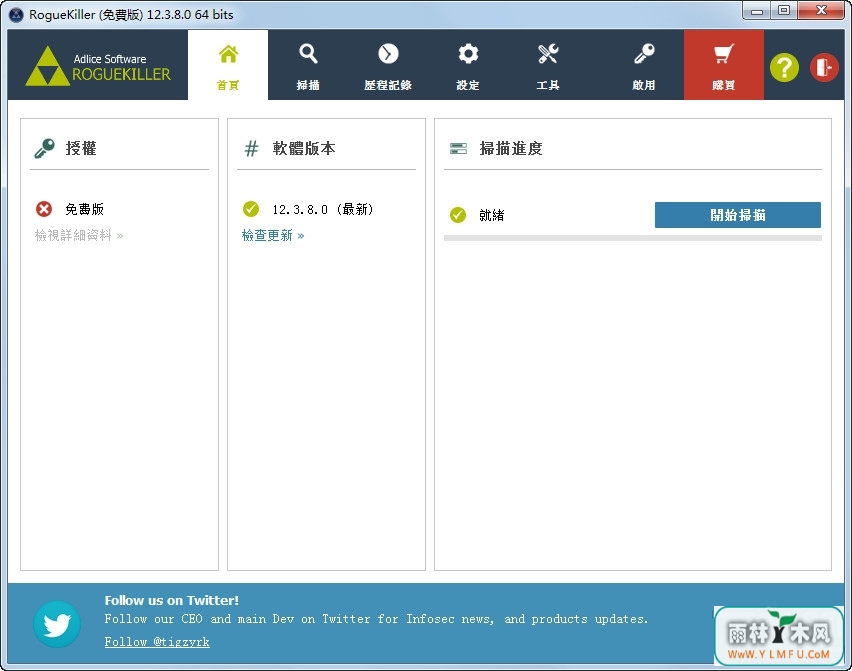The height and width of the screenshot is (671, 852).
Task: Maximize the RogueKiller window
Action: pos(784,11)
